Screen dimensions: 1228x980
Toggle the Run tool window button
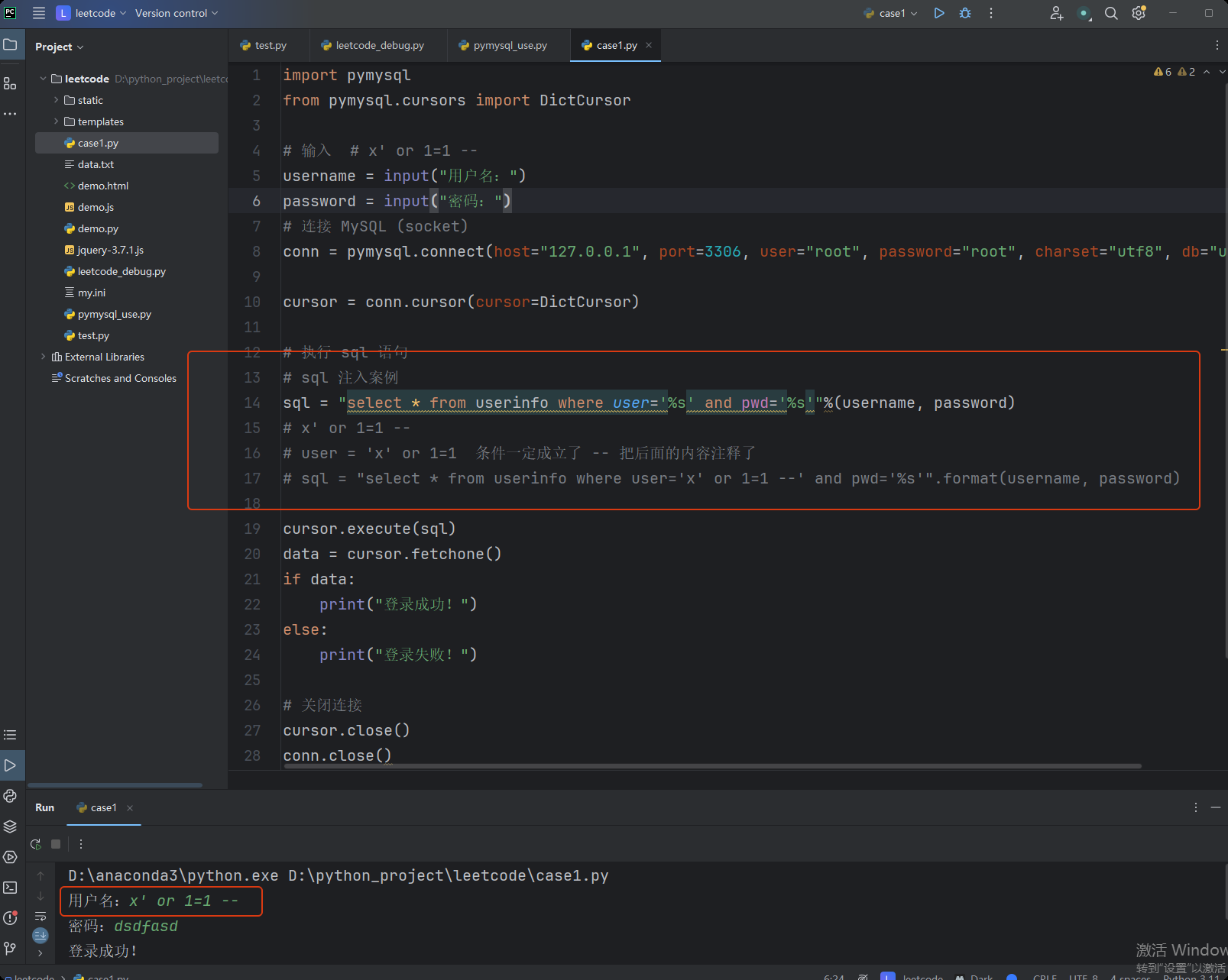[10, 765]
